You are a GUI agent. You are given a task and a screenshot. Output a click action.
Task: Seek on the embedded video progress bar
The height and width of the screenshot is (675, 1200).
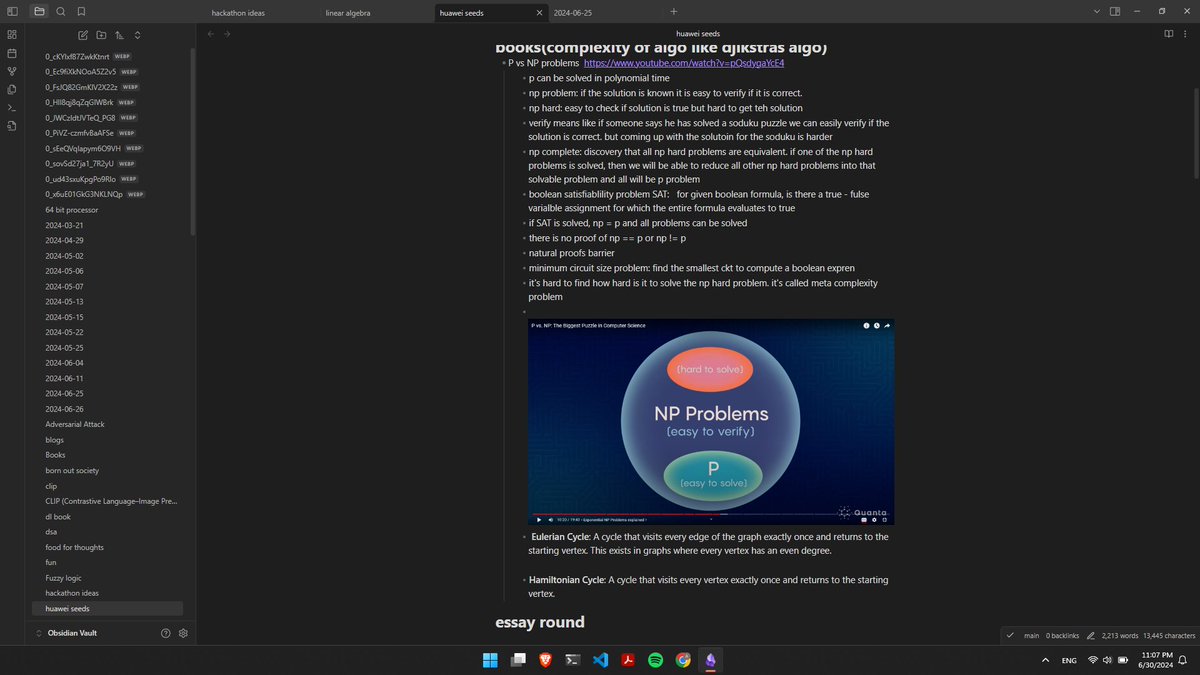(x=711, y=513)
